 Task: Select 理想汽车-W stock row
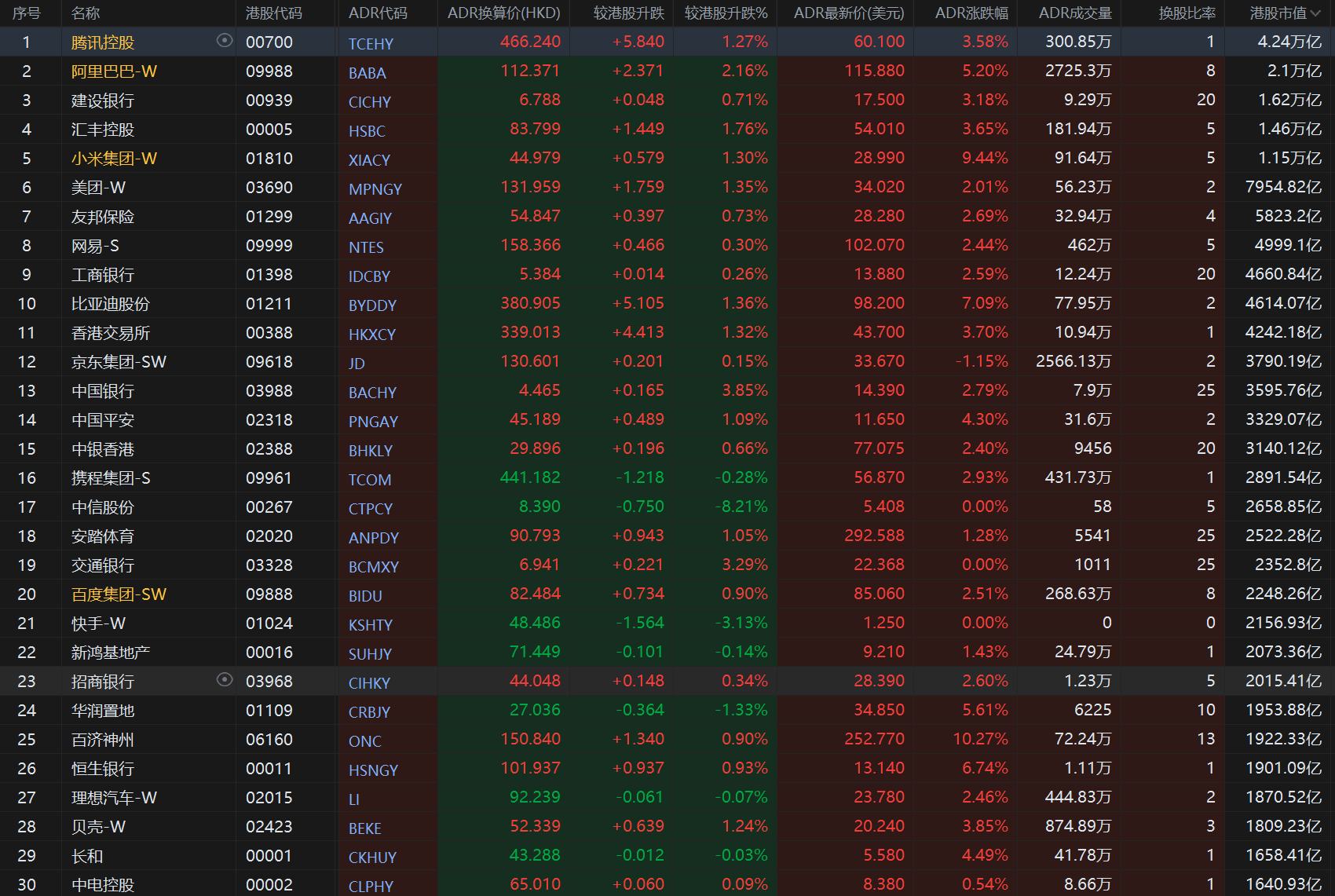tap(667, 798)
